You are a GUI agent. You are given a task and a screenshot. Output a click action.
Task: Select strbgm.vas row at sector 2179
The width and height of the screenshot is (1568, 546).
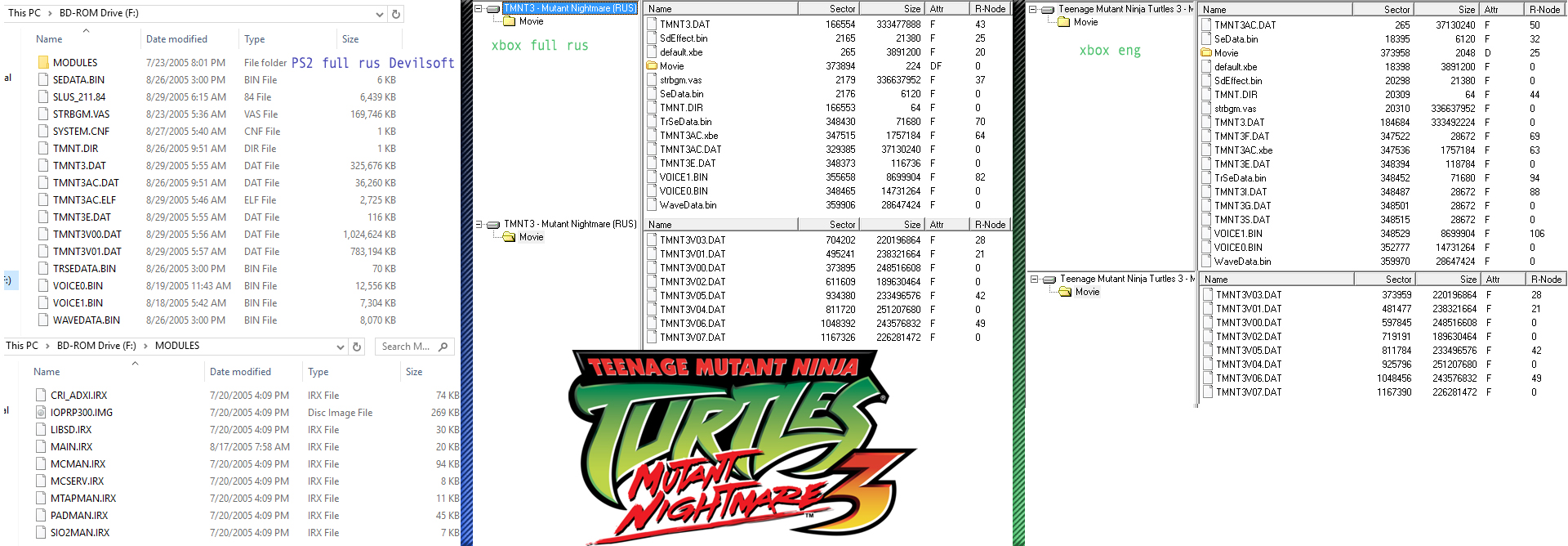click(827, 80)
